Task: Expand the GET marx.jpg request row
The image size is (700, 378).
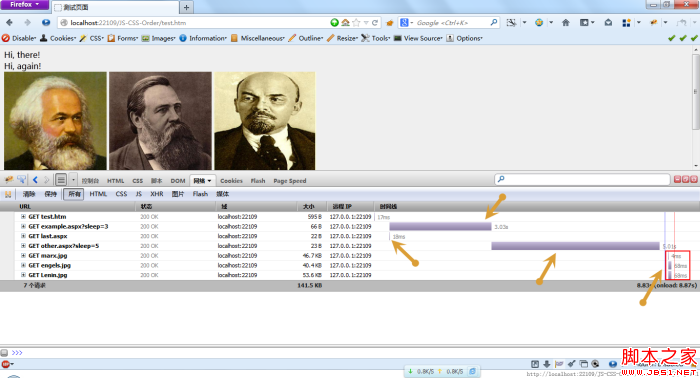Action: 23,256
